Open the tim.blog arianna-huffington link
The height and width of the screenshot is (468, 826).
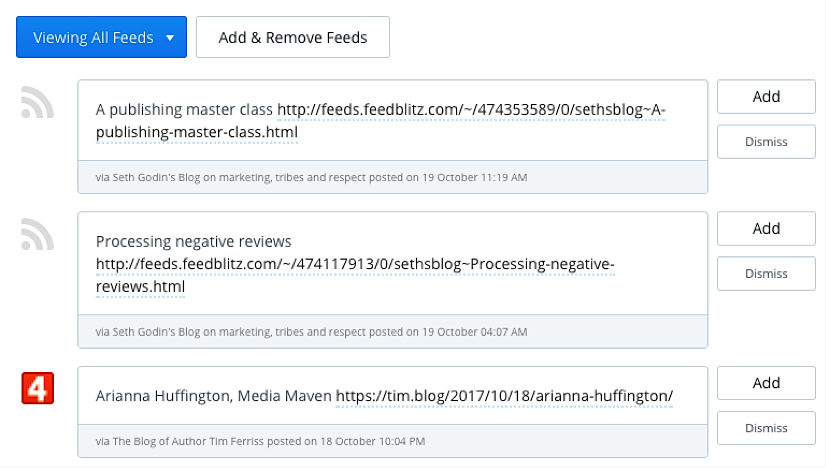(x=504, y=396)
